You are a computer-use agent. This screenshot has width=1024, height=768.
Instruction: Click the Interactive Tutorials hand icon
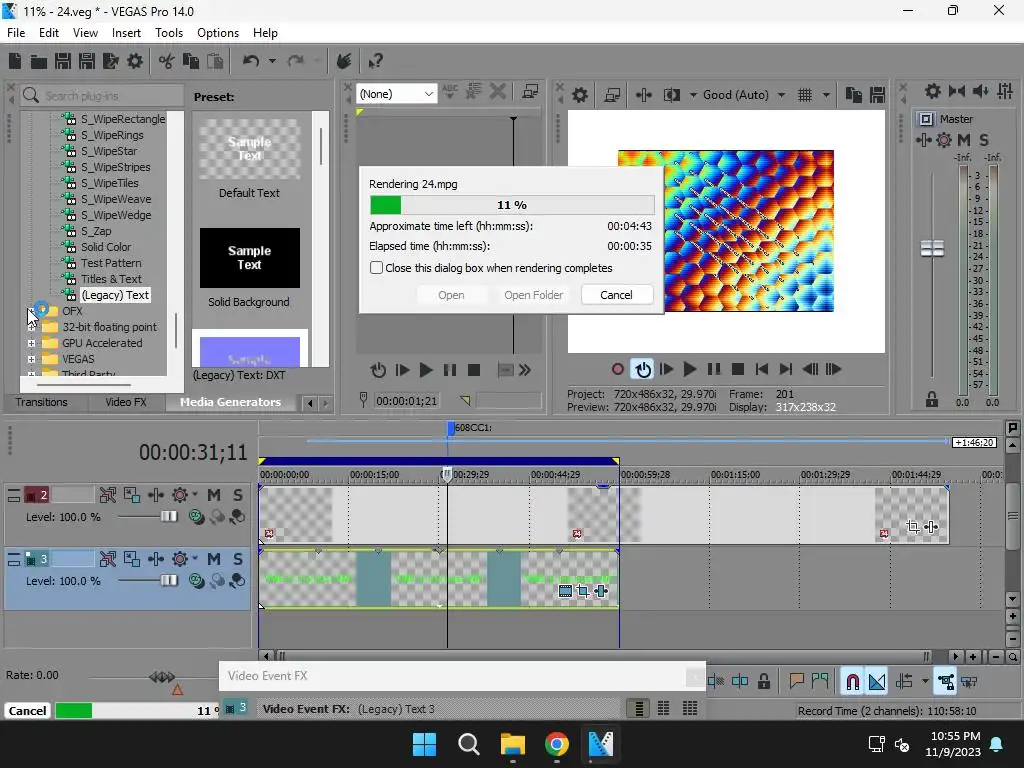click(x=344, y=61)
